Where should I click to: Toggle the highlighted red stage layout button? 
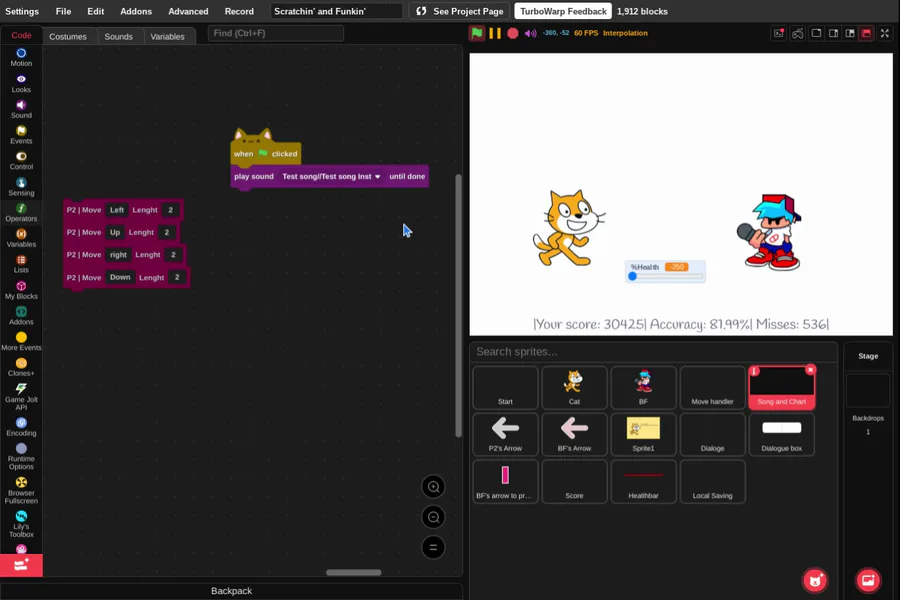[x=867, y=33]
